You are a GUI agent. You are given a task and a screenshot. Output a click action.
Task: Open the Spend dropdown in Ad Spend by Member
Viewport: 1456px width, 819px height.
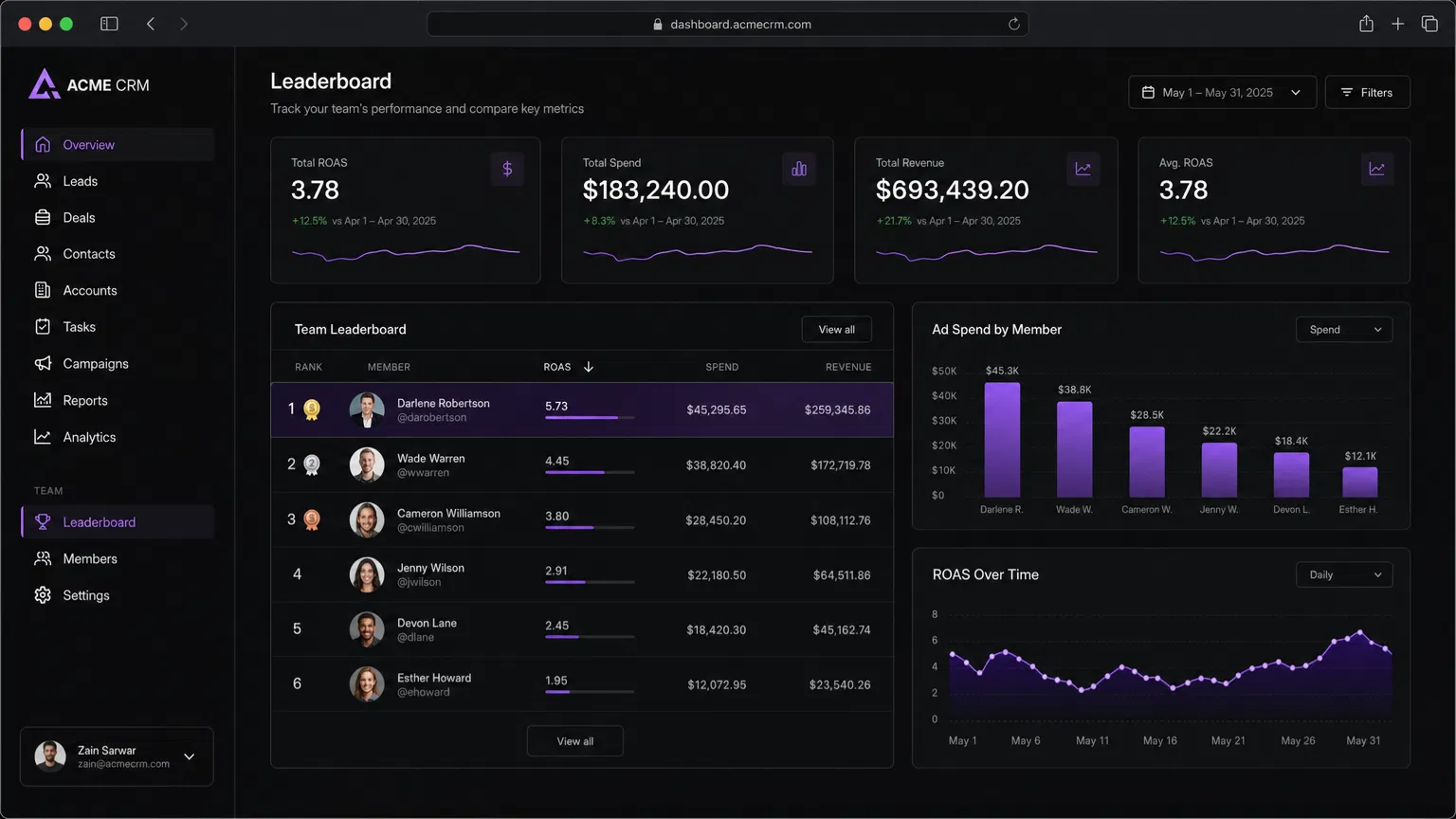[x=1343, y=329]
